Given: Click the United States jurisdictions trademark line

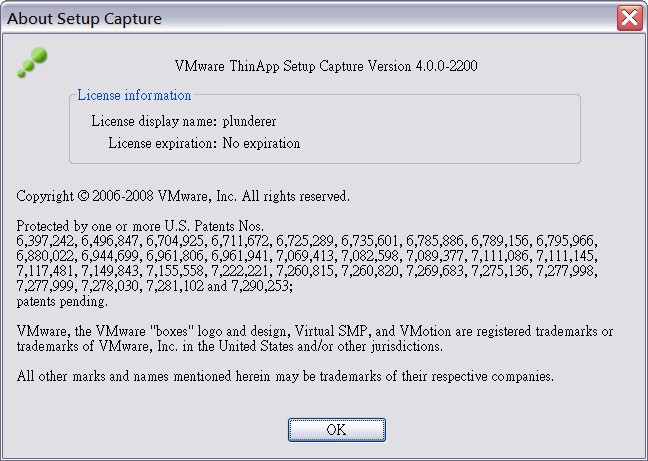Looking at the screenshot, I should (x=230, y=346).
